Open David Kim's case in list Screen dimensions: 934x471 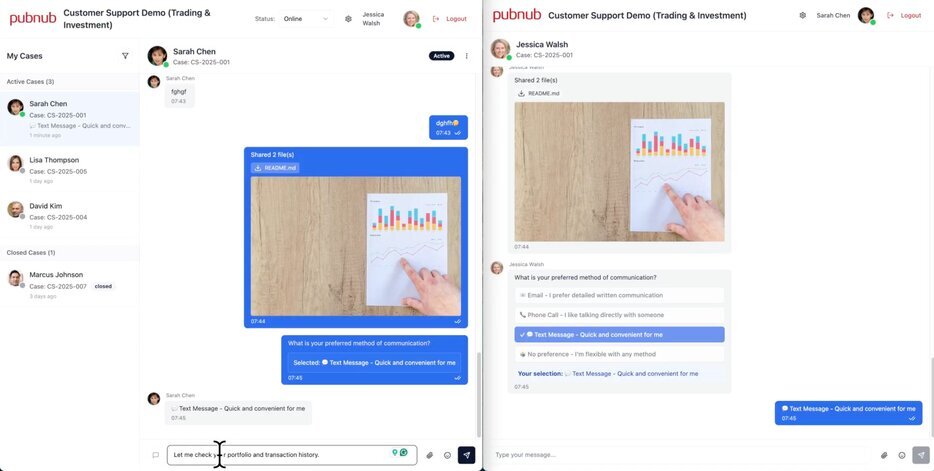click(70, 215)
